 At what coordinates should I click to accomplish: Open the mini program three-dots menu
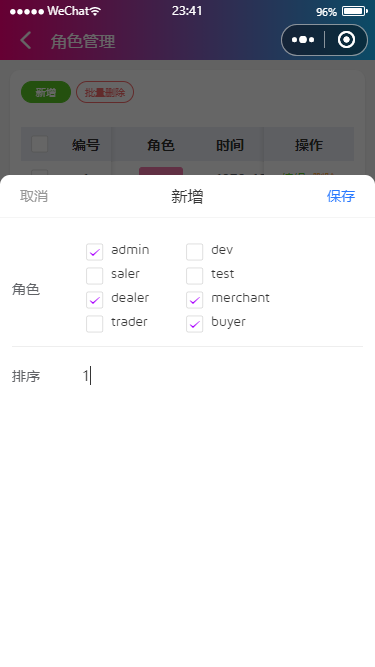click(x=303, y=40)
